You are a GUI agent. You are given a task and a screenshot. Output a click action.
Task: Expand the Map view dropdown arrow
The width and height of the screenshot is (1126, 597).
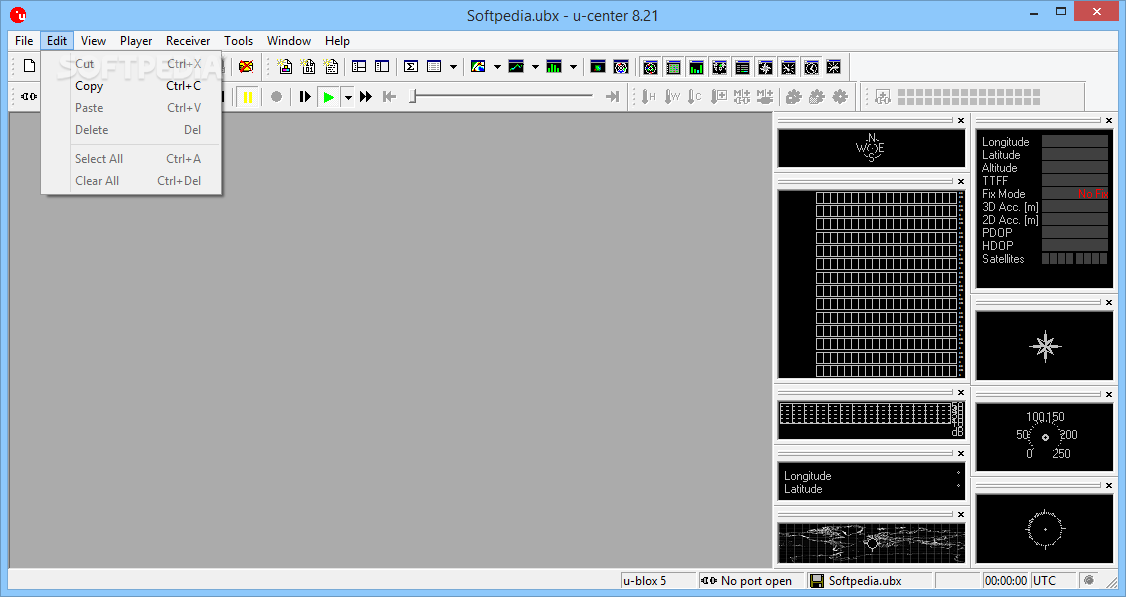point(497,67)
